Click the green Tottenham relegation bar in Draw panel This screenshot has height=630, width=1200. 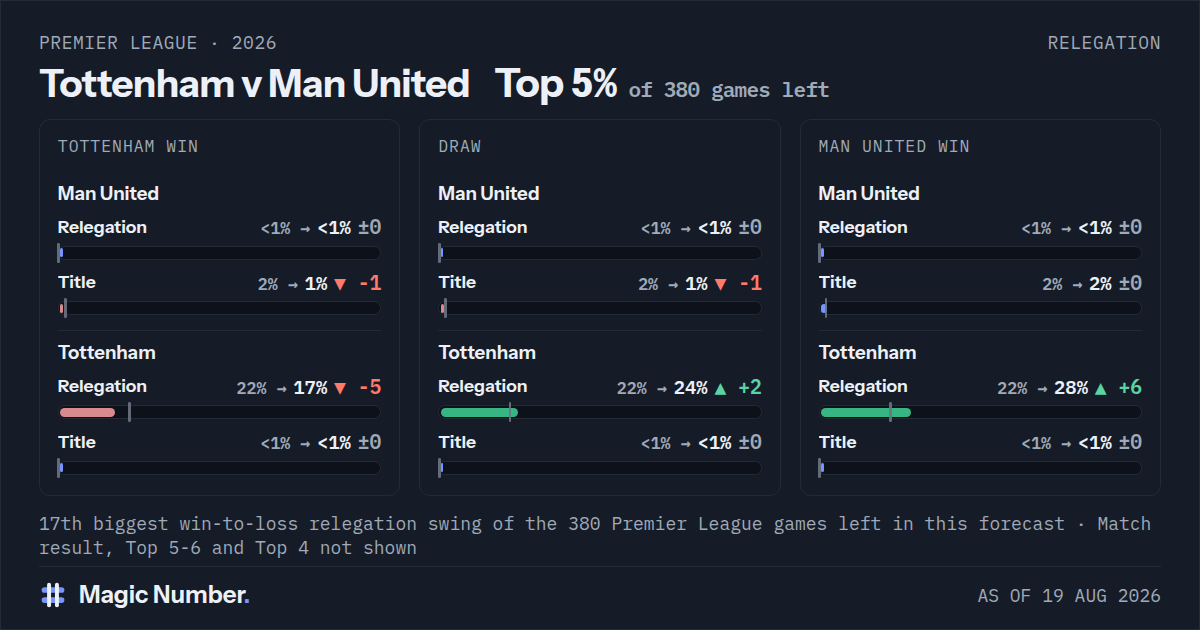coord(479,412)
